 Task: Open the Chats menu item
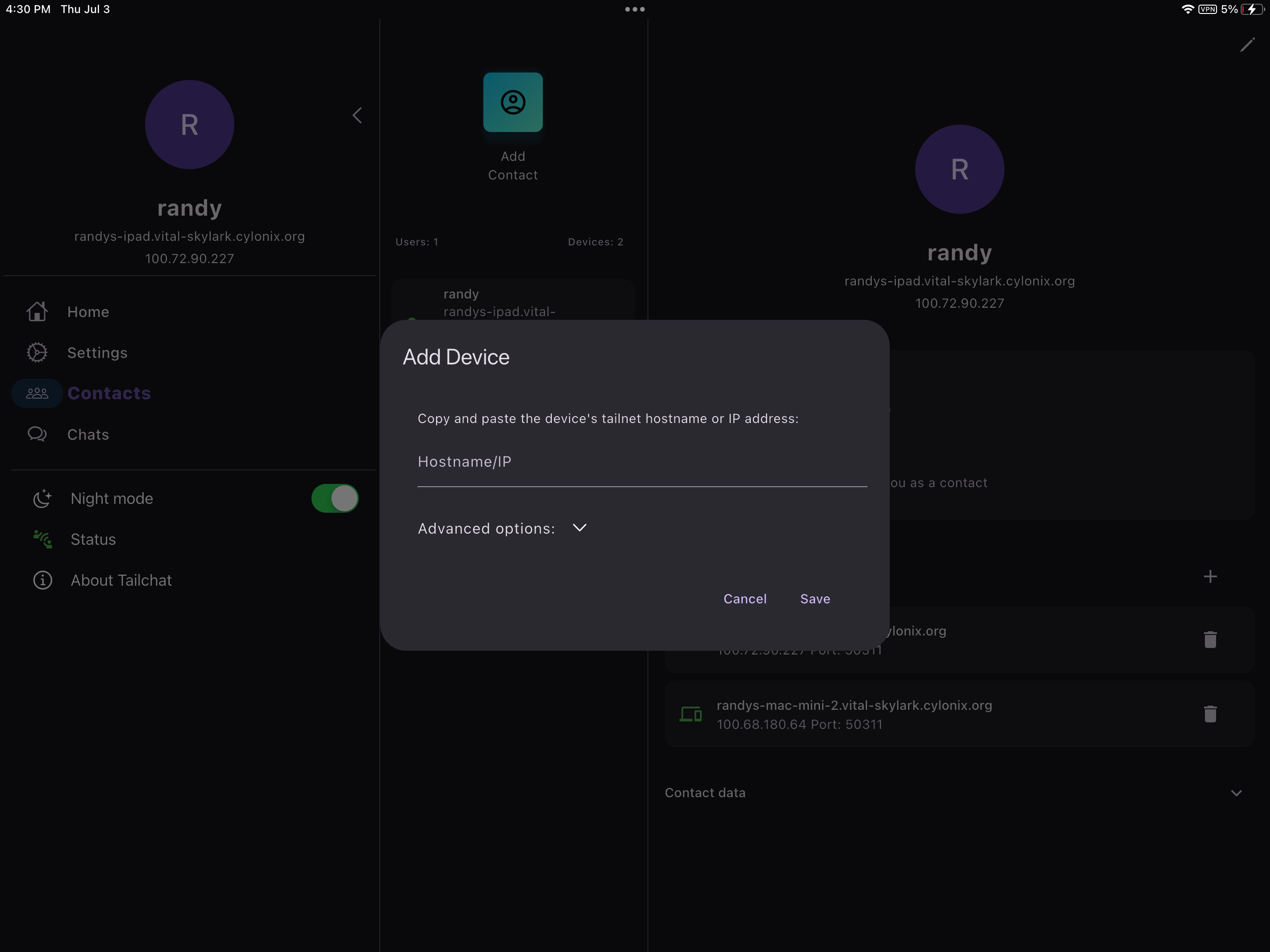(x=190, y=435)
